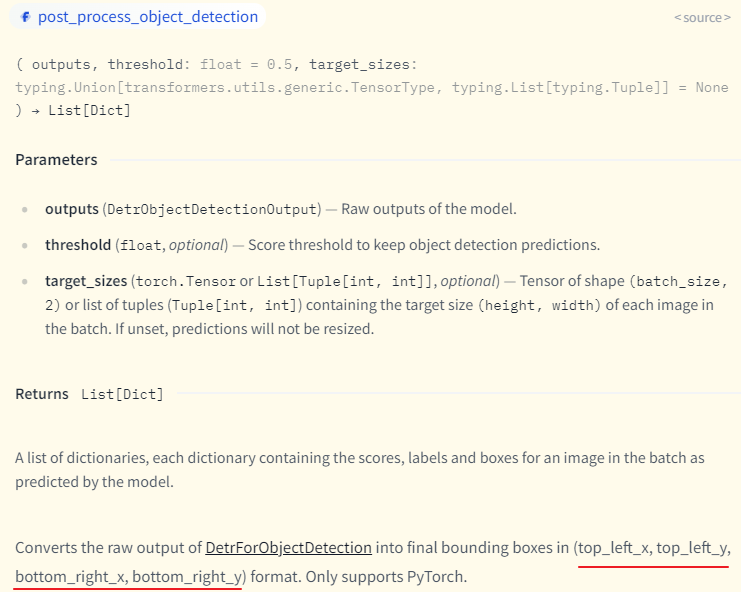Click the '→ List[Dict]' return annotation in signature
This screenshot has height=598, width=750.
point(81,111)
